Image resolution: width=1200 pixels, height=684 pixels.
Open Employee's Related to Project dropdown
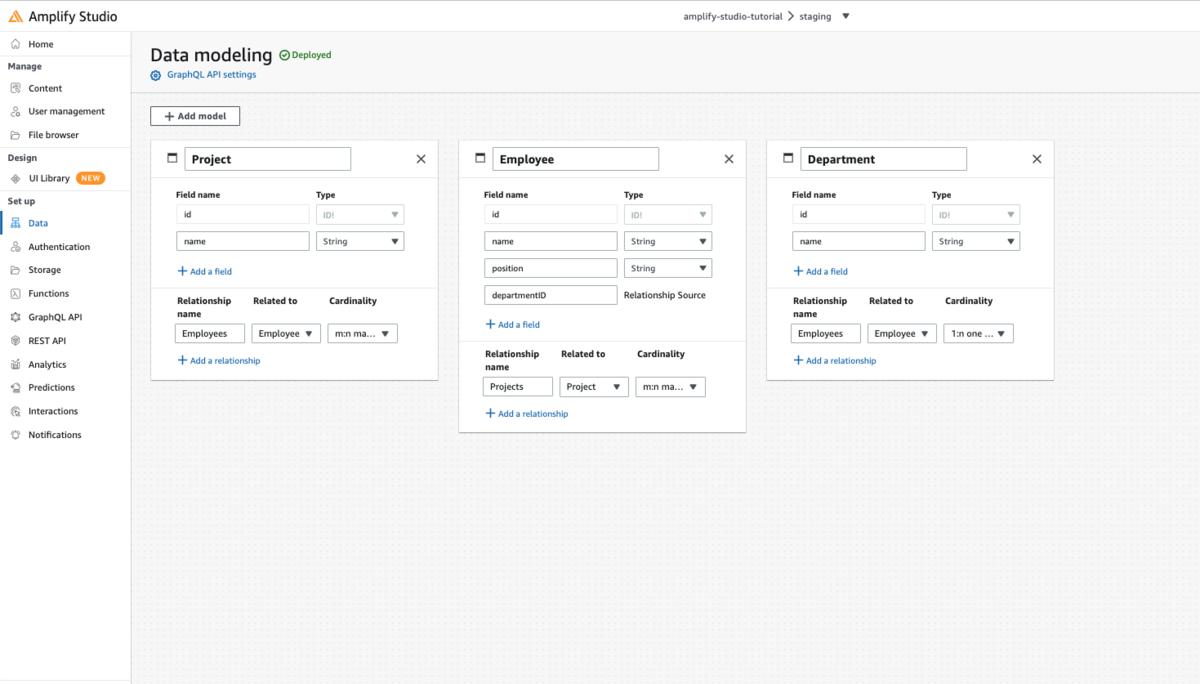(594, 387)
